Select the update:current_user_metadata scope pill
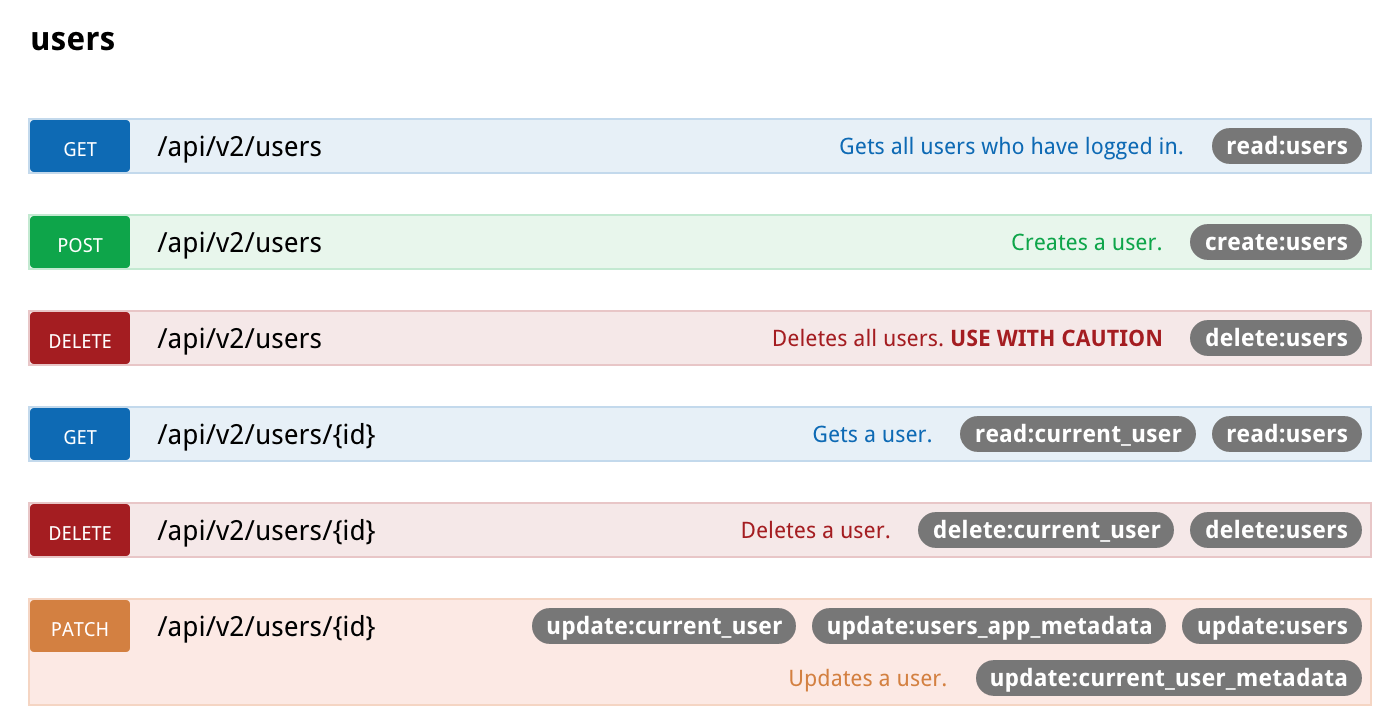Viewport: 1388px width, 726px height. point(1168,678)
